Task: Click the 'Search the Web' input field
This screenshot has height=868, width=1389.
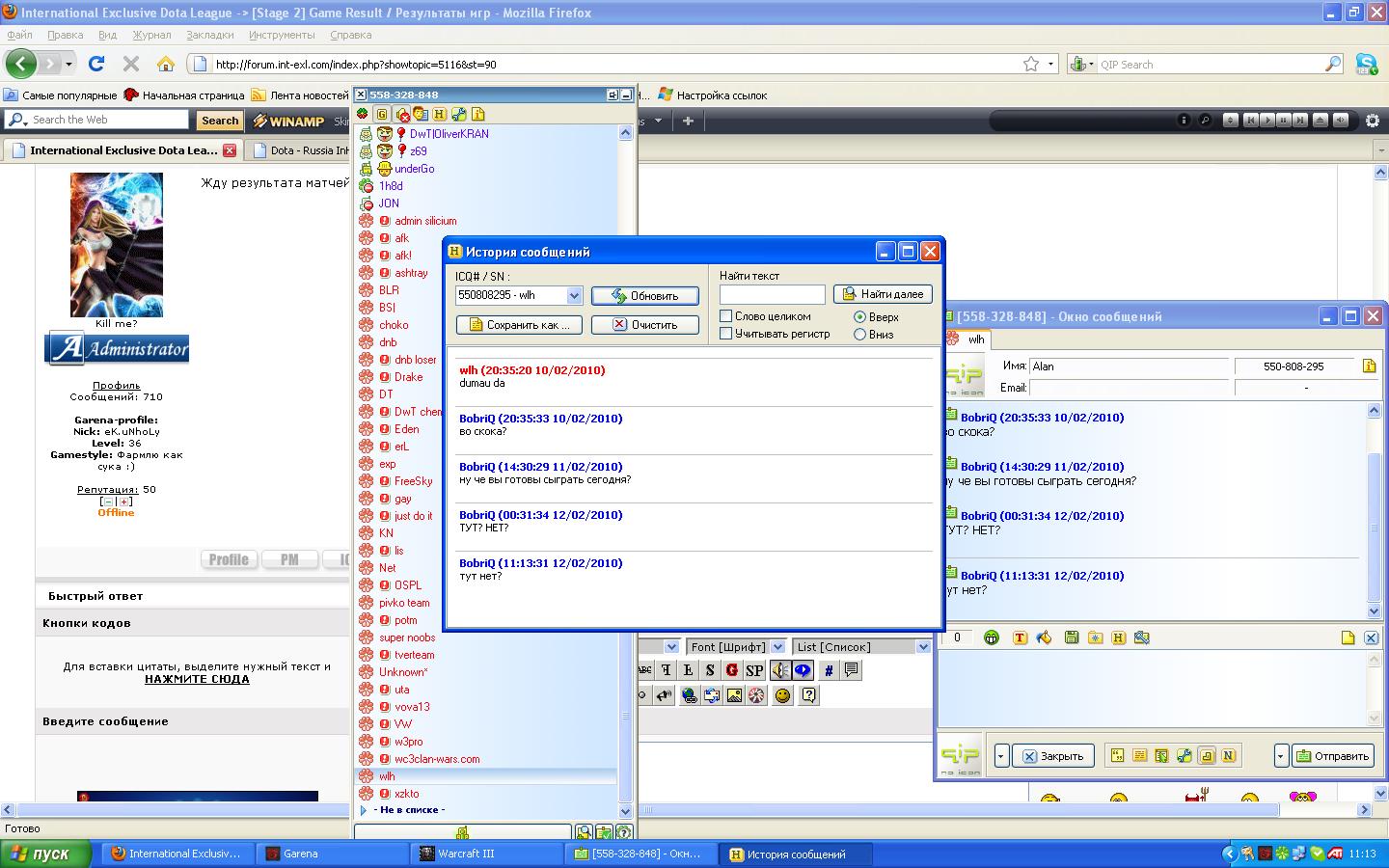Action: point(96,120)
